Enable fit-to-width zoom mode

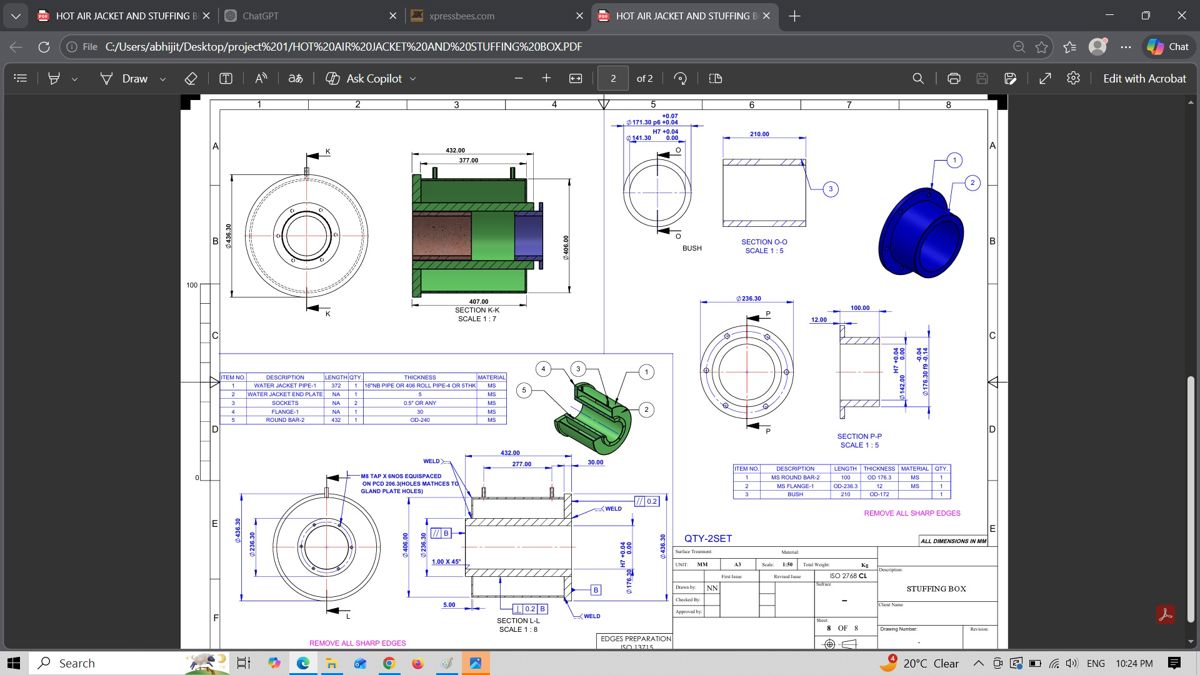(573, 78)
